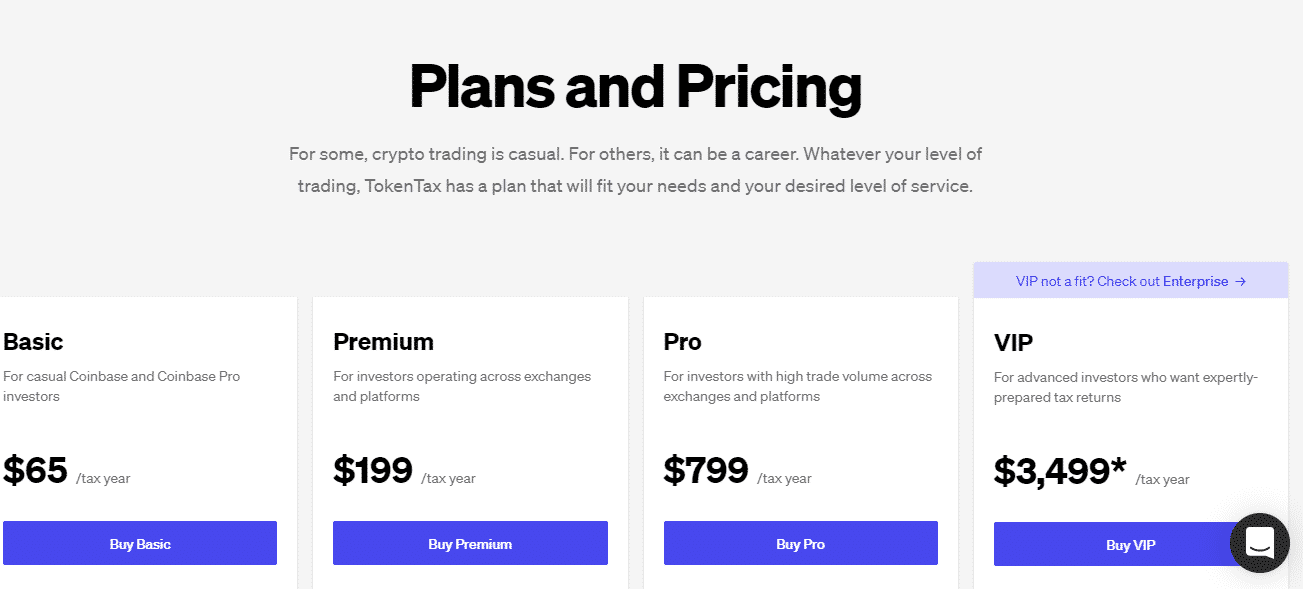The height and width of the screenshot is (589, 1303).
Task: Click the intro paragraph mentioning TokenTax
Action: coord(636,170)
